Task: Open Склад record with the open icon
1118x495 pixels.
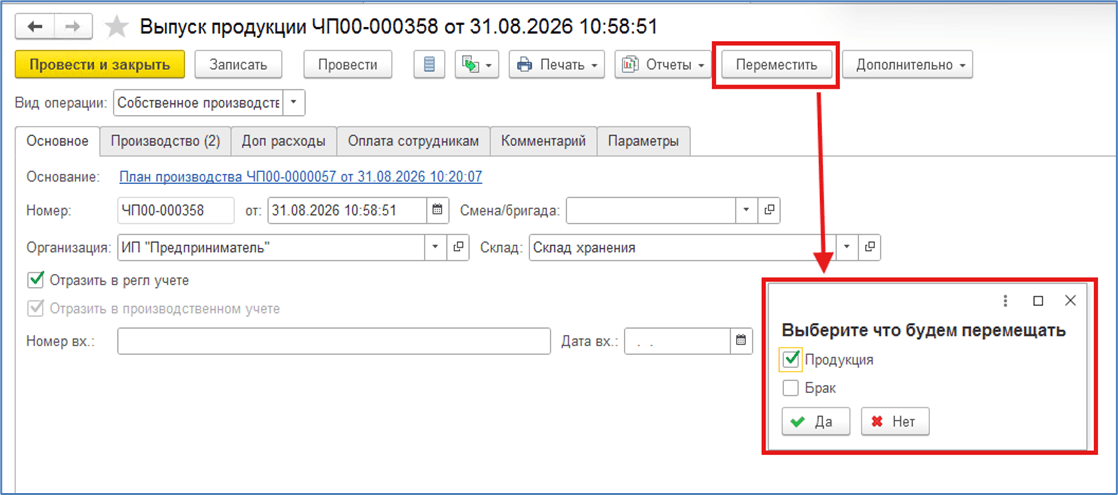Action: 871,247
